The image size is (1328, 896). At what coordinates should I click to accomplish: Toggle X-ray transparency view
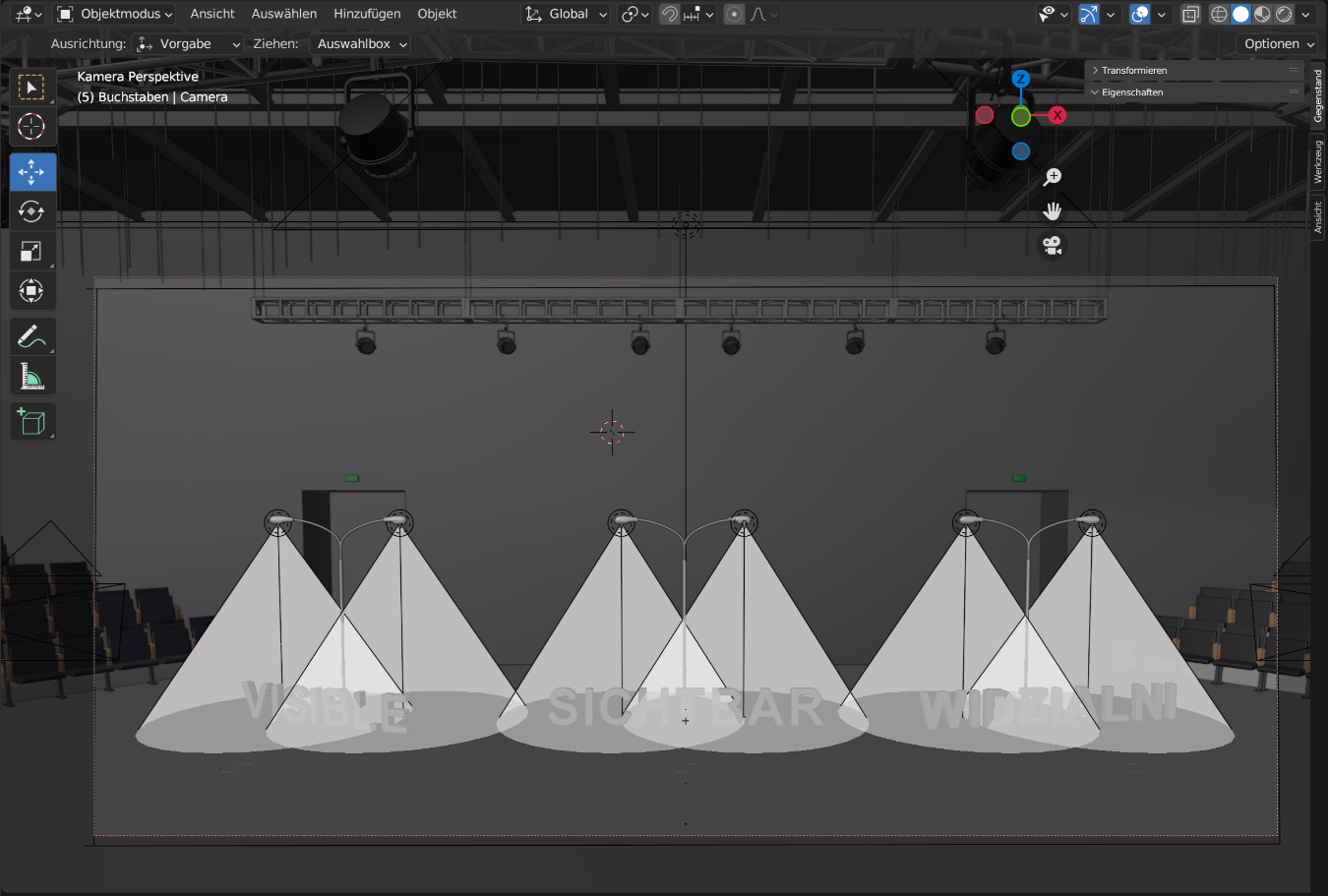point(1190,15)
